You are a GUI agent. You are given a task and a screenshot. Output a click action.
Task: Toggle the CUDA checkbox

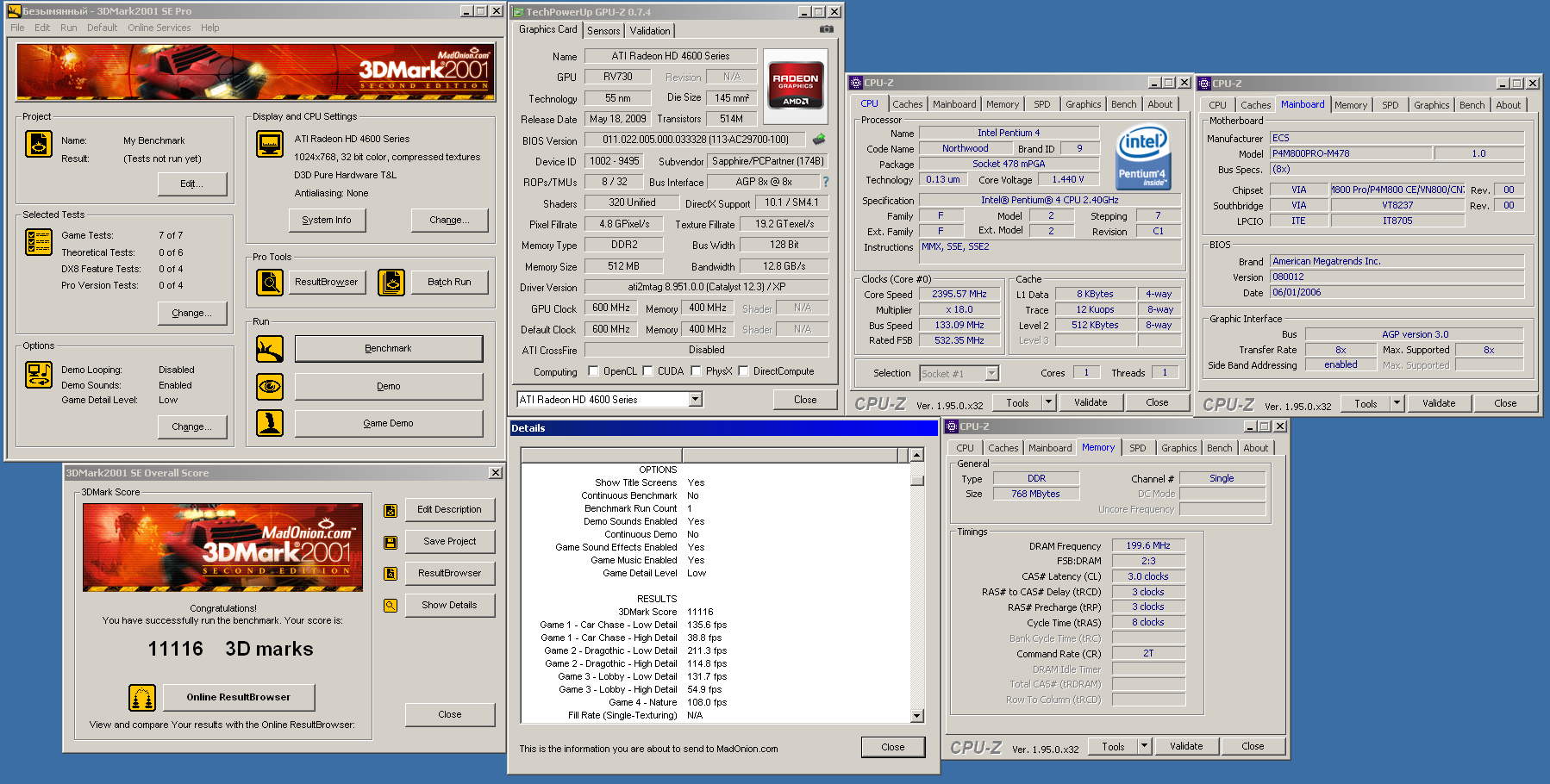point(647,371)
